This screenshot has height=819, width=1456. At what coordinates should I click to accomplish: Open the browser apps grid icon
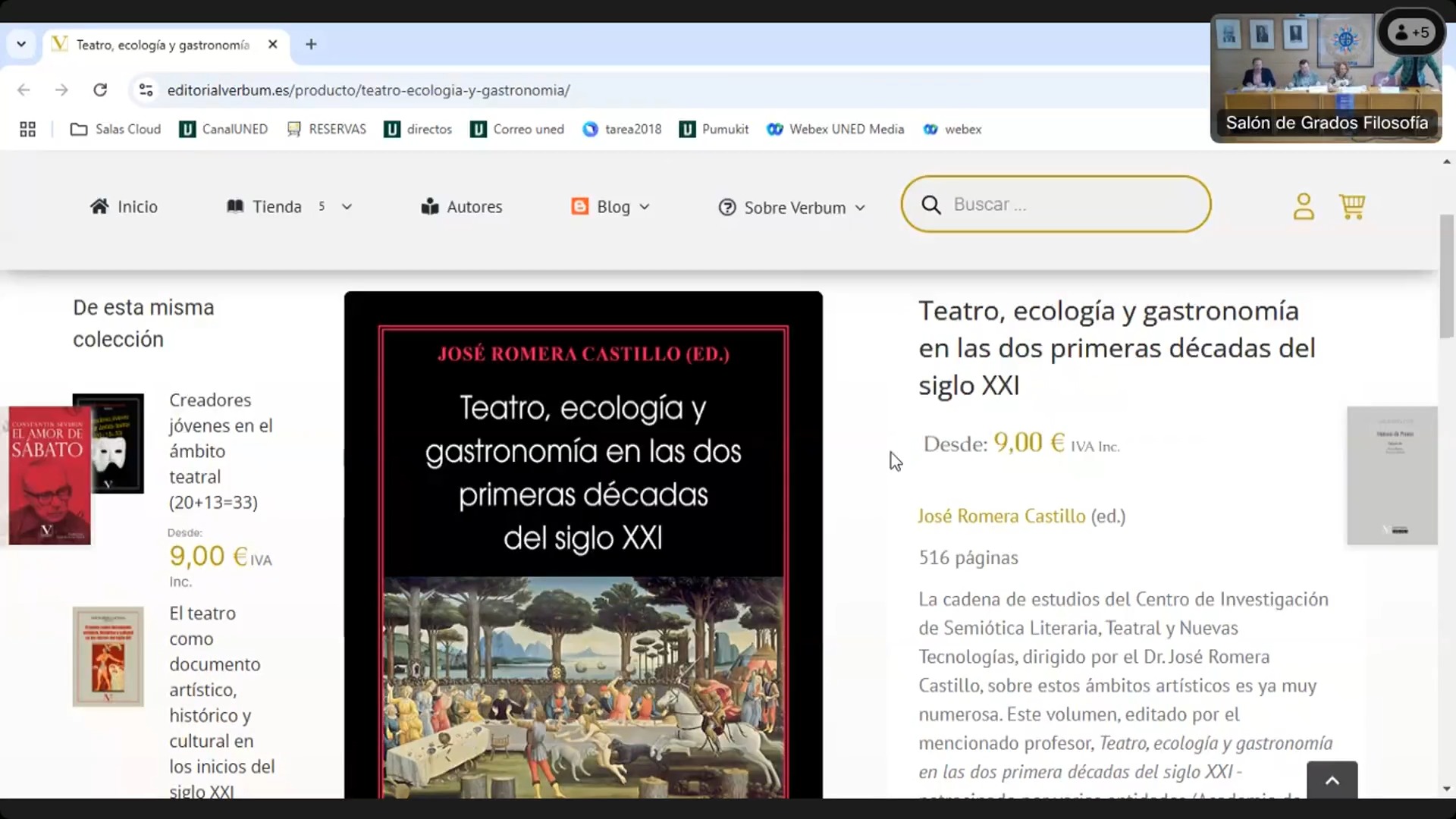tap(27, 130)
